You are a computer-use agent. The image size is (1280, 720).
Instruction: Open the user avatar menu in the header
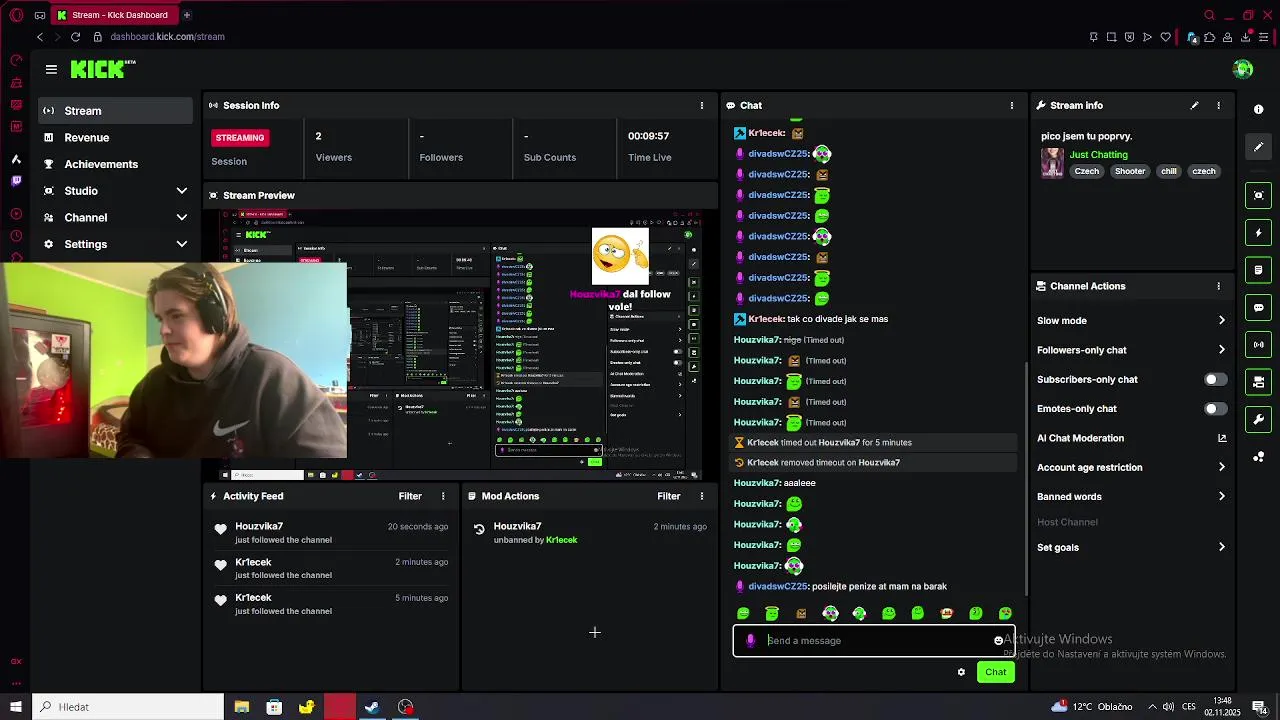(x=1243, y=69)
